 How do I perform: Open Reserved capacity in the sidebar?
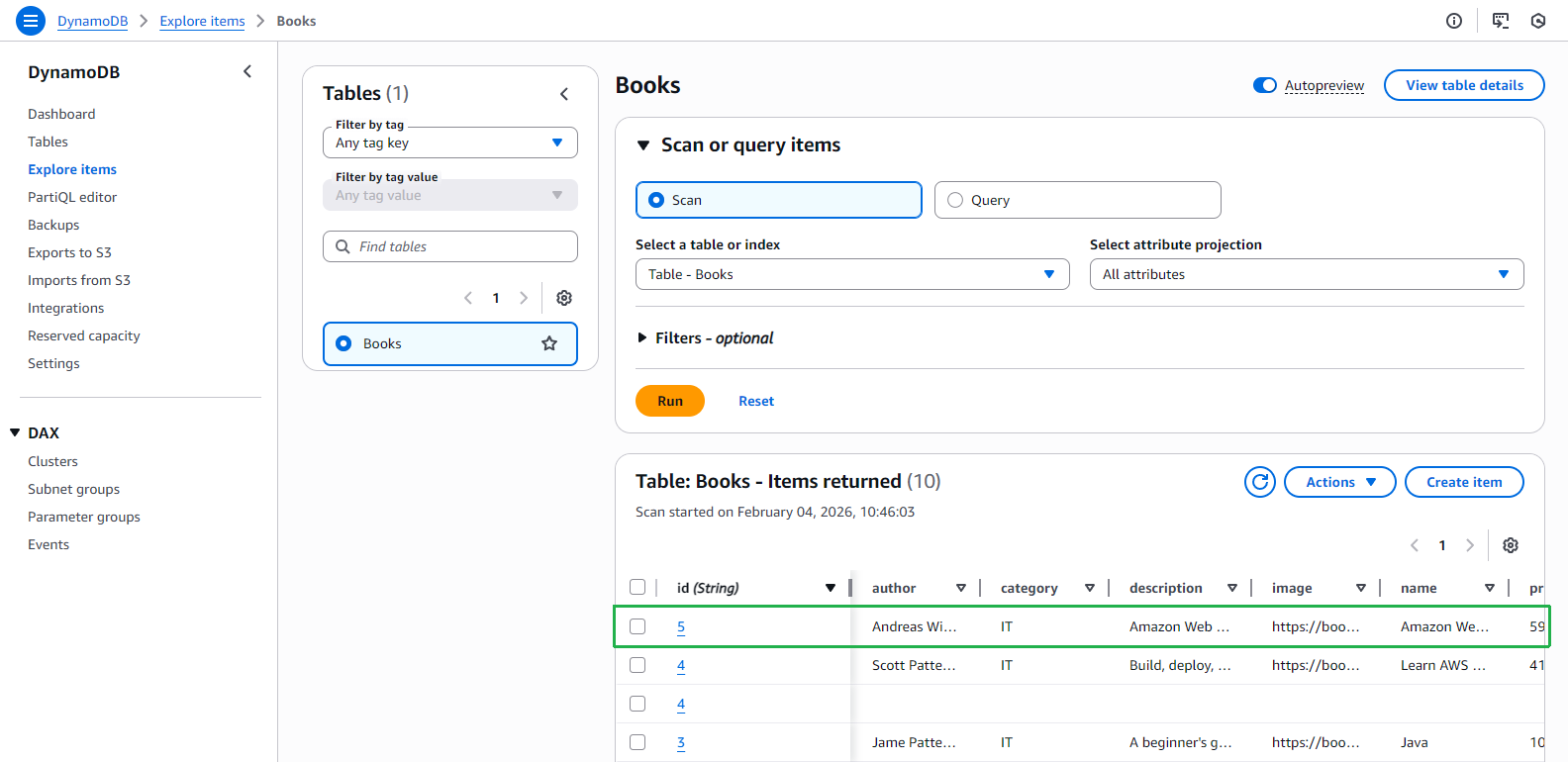84,335
